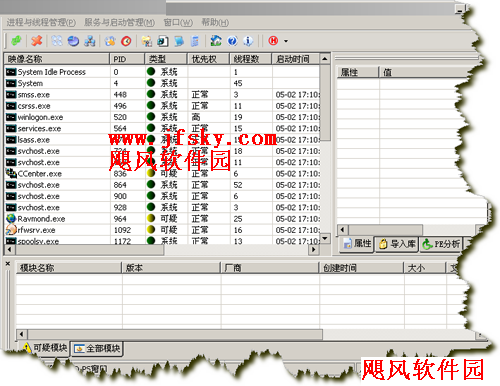Image resolution: width=500 pixels, height=386 pixels.
Task: Sort by 启动时间 column header
Action: [296, 59]
